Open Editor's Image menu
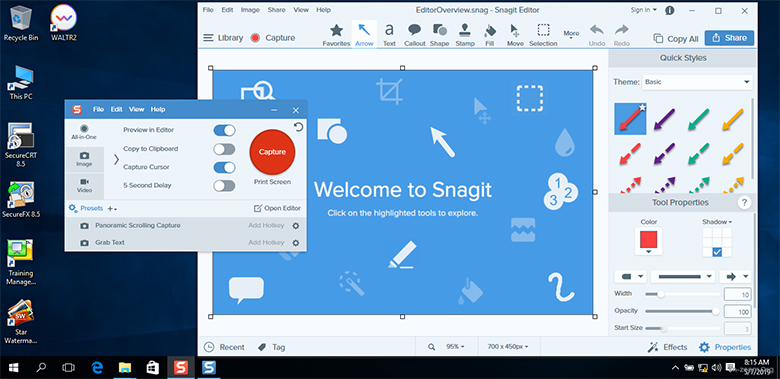Viewport: 780px width, 379px height. 250,10
